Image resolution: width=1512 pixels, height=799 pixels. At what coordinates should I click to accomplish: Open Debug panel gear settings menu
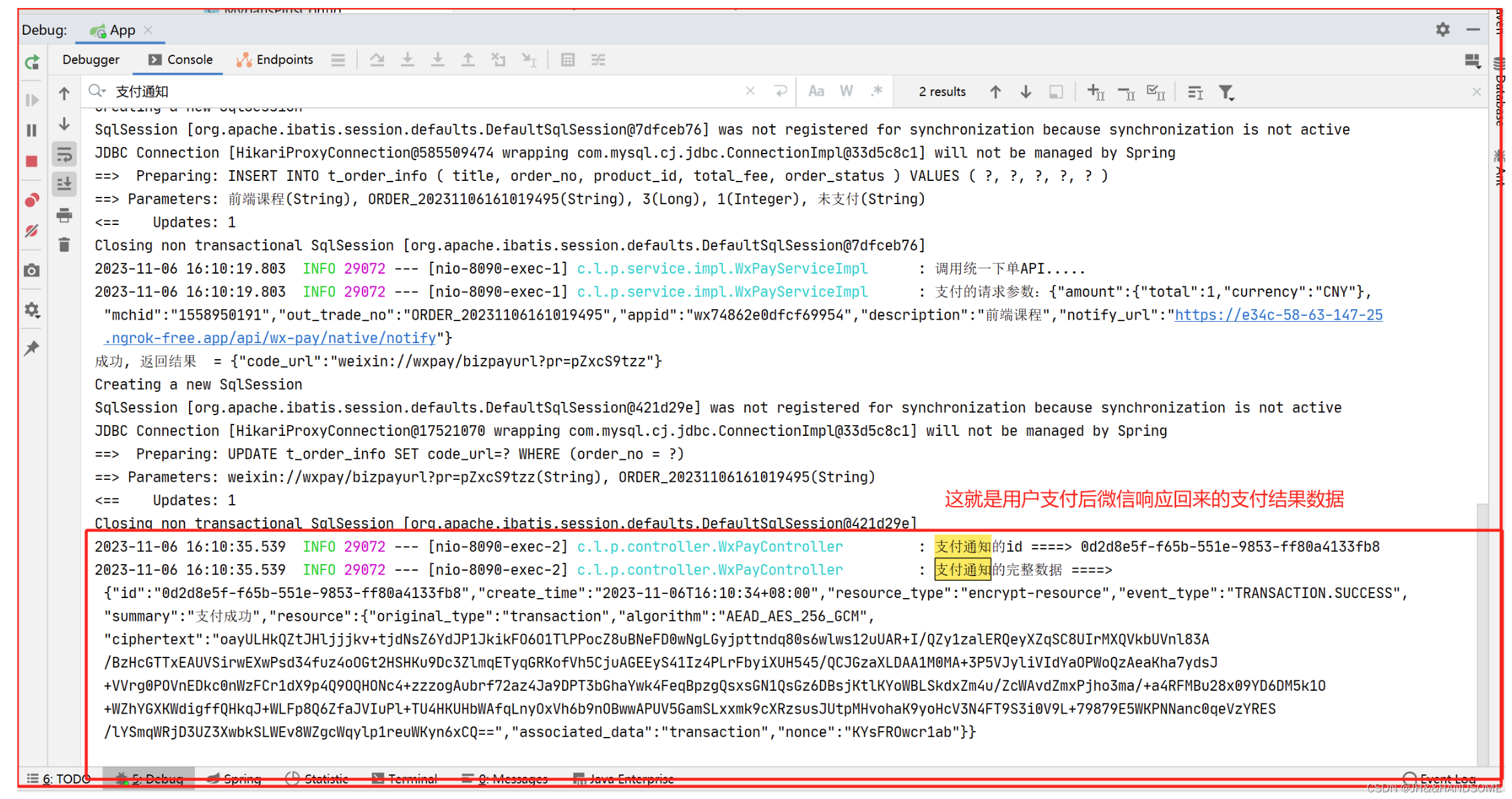[x=1443, y=29]
